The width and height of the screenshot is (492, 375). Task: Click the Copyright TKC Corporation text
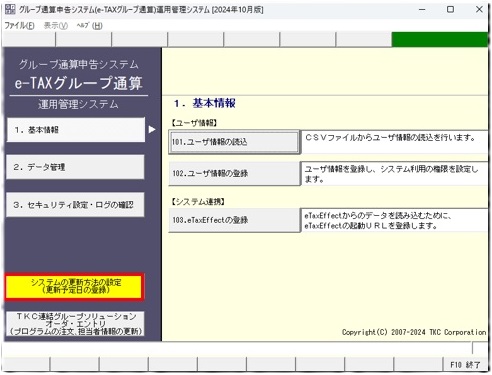point(414,332)
